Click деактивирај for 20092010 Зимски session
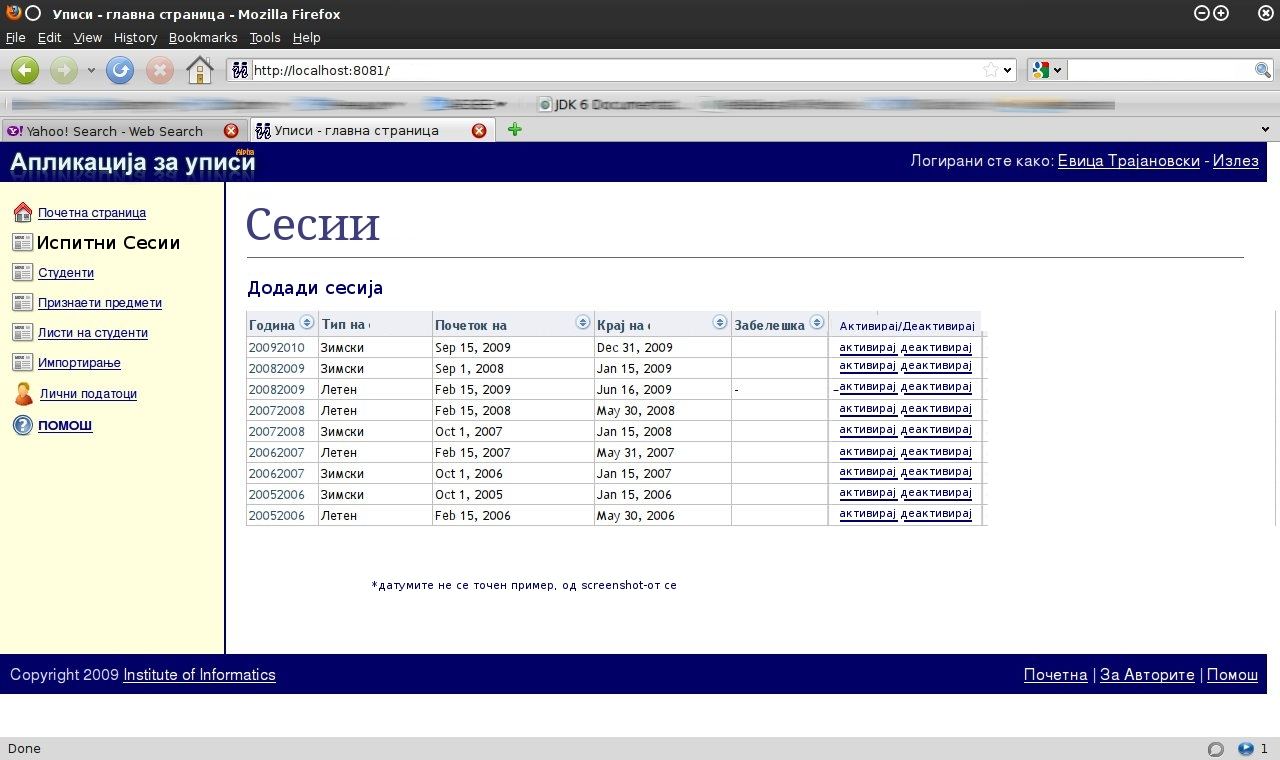Image resolution: width=1280 pixels, height=760 pixels. tap(936, 348)
